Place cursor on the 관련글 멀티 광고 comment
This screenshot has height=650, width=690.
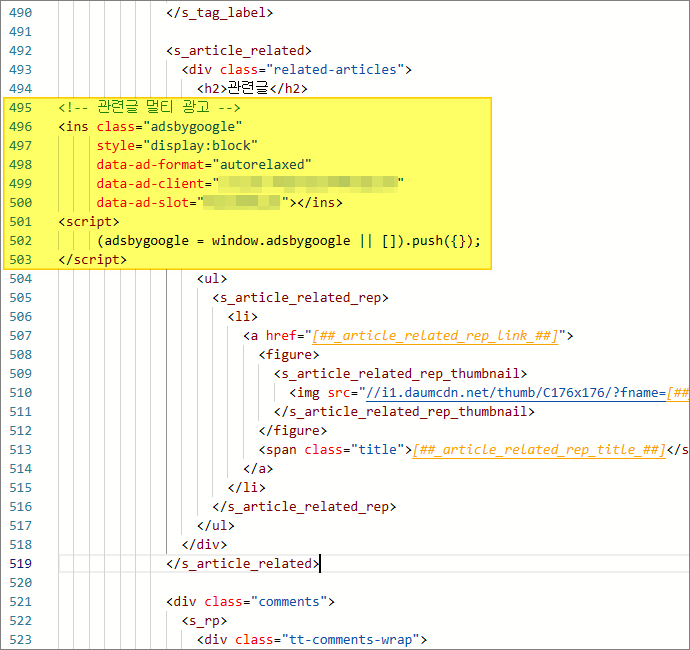coord(149,108)
